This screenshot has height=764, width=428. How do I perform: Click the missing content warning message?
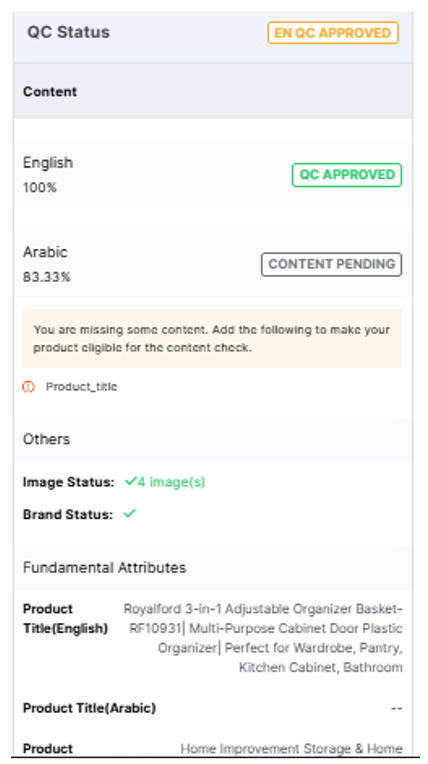[212, 339]
